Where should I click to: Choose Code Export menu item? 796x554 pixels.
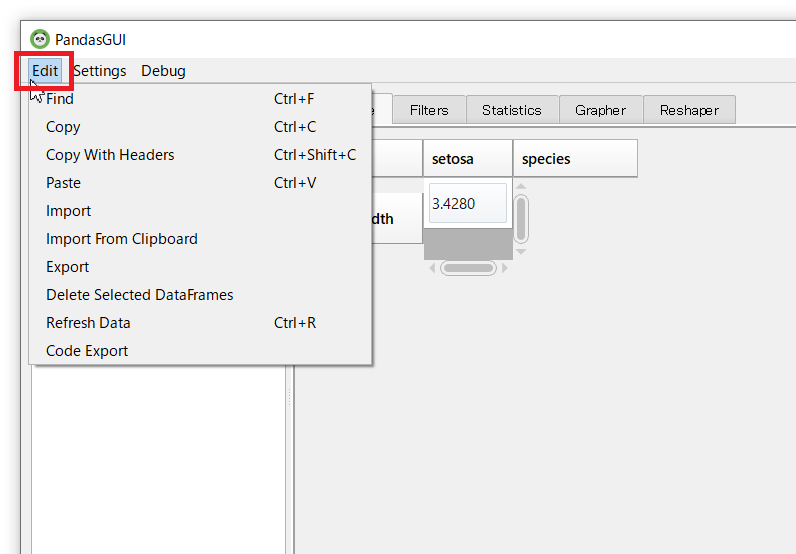(x=87, y=351)
